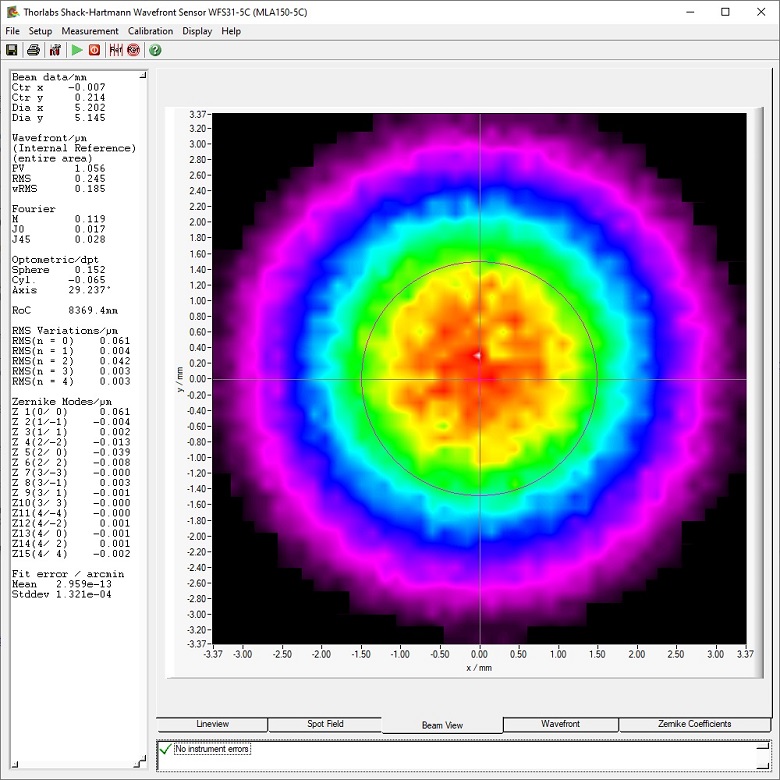Click the 'No instrument errors' status text
The height and width of the screenshot is (780, 780).
click(x=212, y=749)
